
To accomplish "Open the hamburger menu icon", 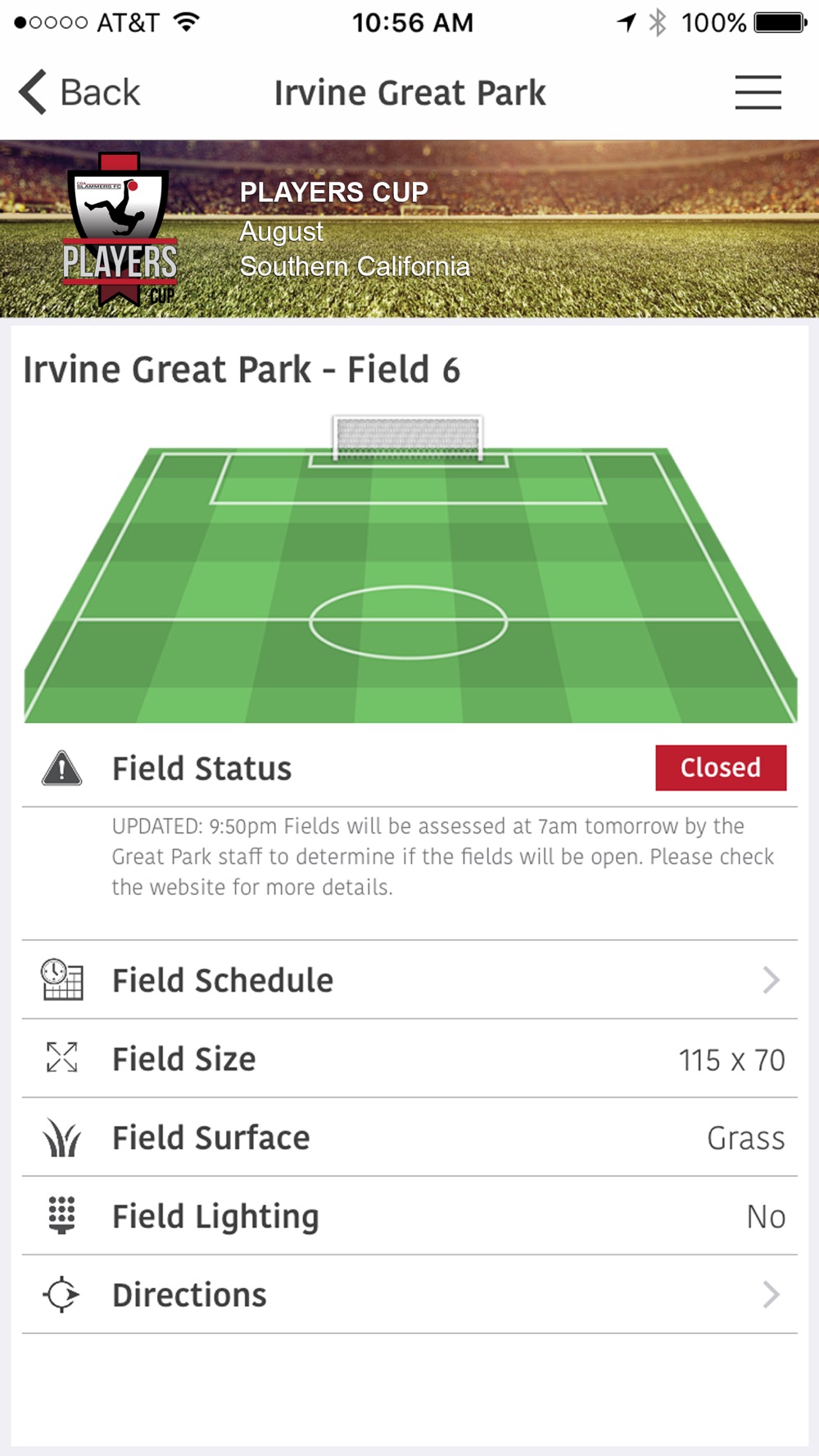I will point(758,93).
